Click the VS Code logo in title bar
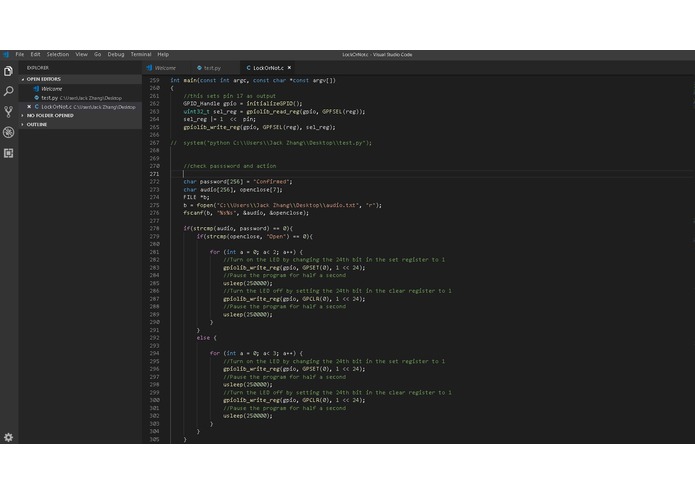Viewport: 695px width, 494px height. click(x=6, y=54)
